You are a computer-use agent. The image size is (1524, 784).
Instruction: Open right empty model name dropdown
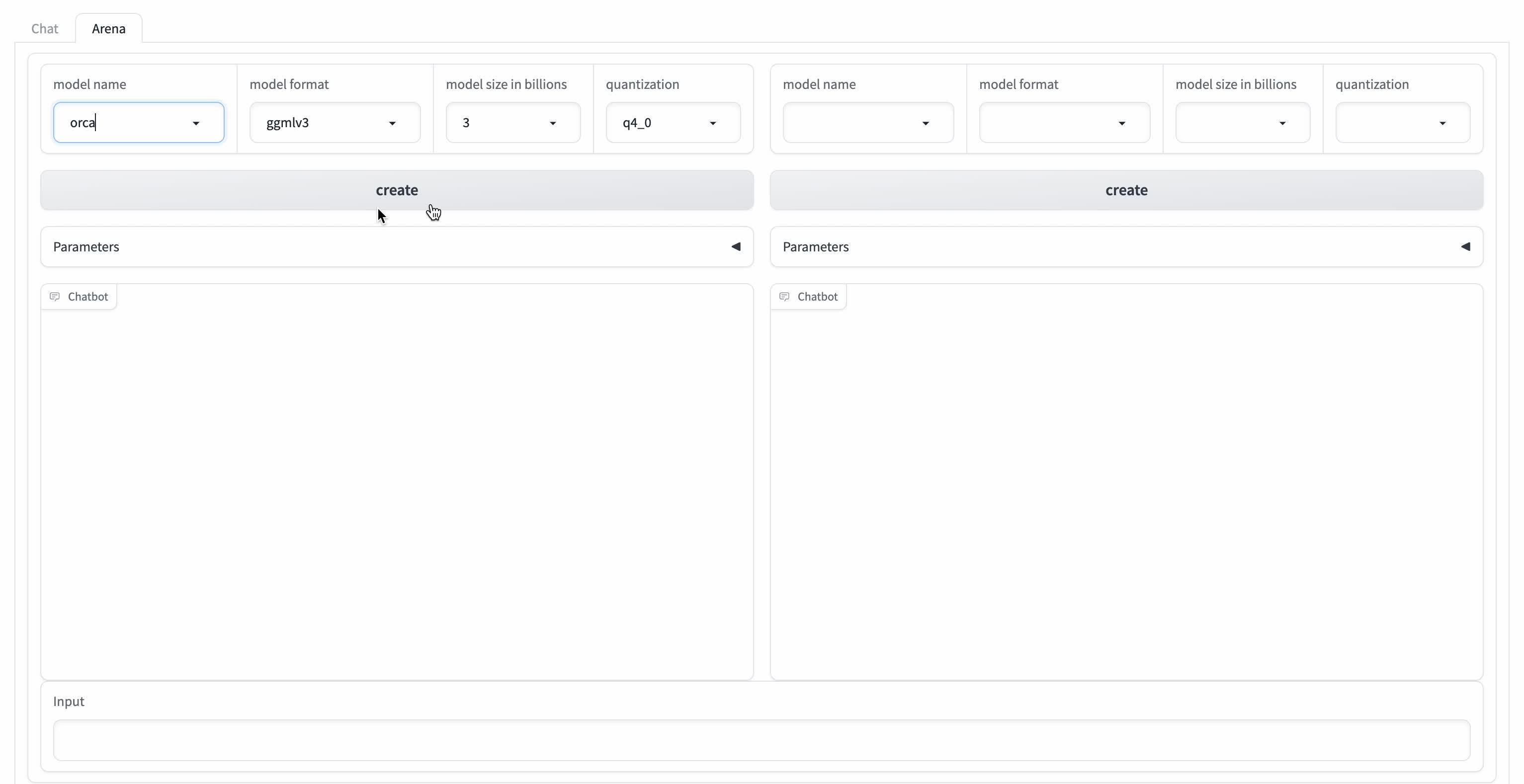[x=868, y=122]
